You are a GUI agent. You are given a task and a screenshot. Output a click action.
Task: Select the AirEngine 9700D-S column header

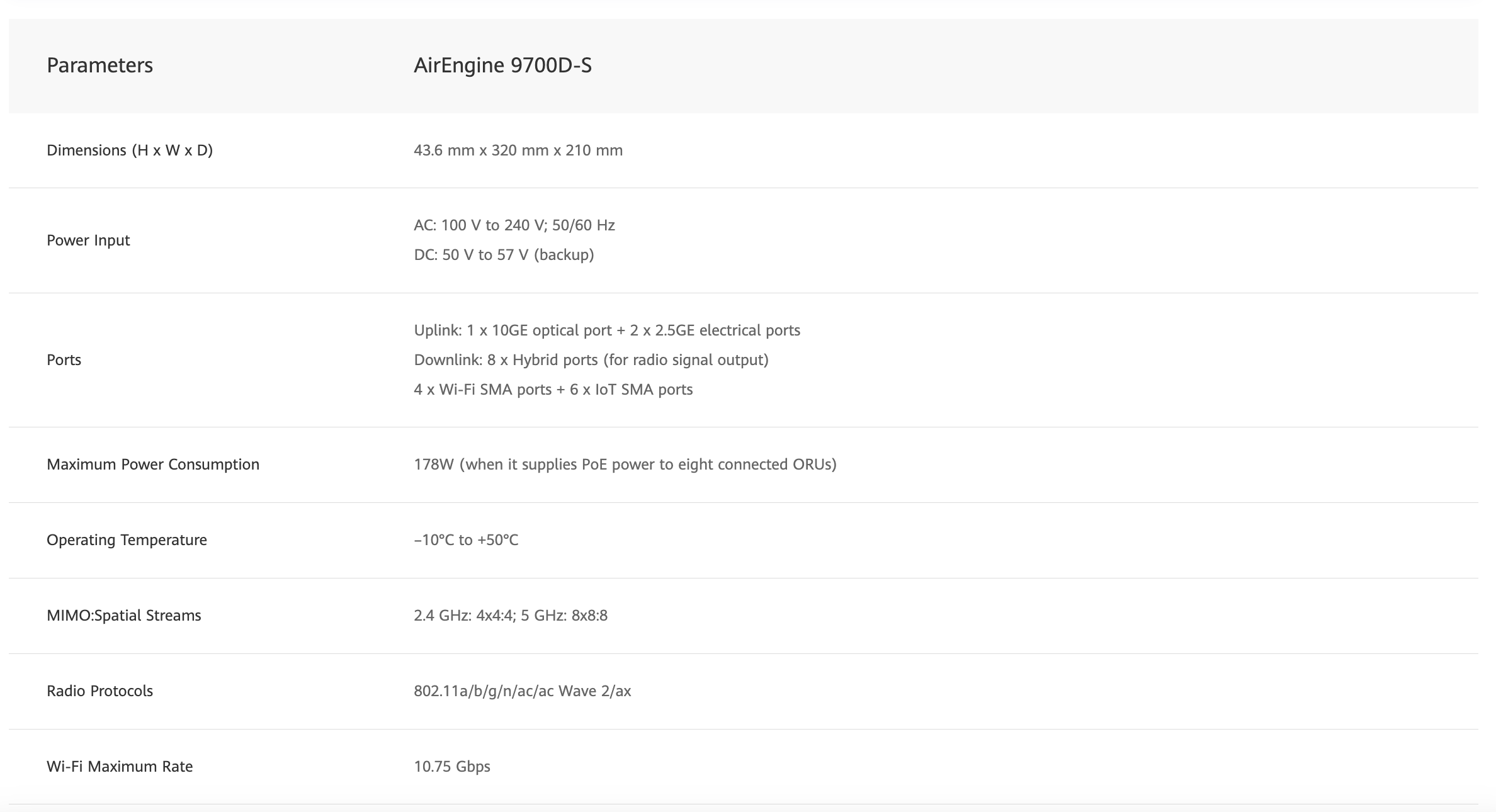pos(502,65)
